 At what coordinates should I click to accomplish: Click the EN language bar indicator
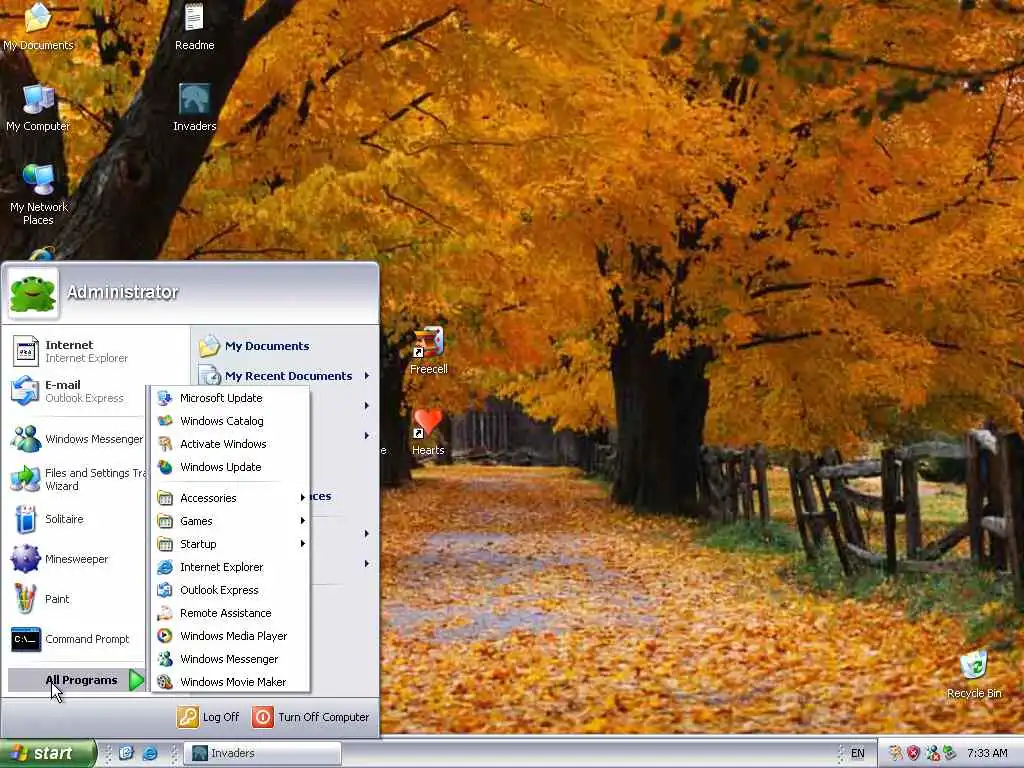pyautogui.click(x=857, y=753)
